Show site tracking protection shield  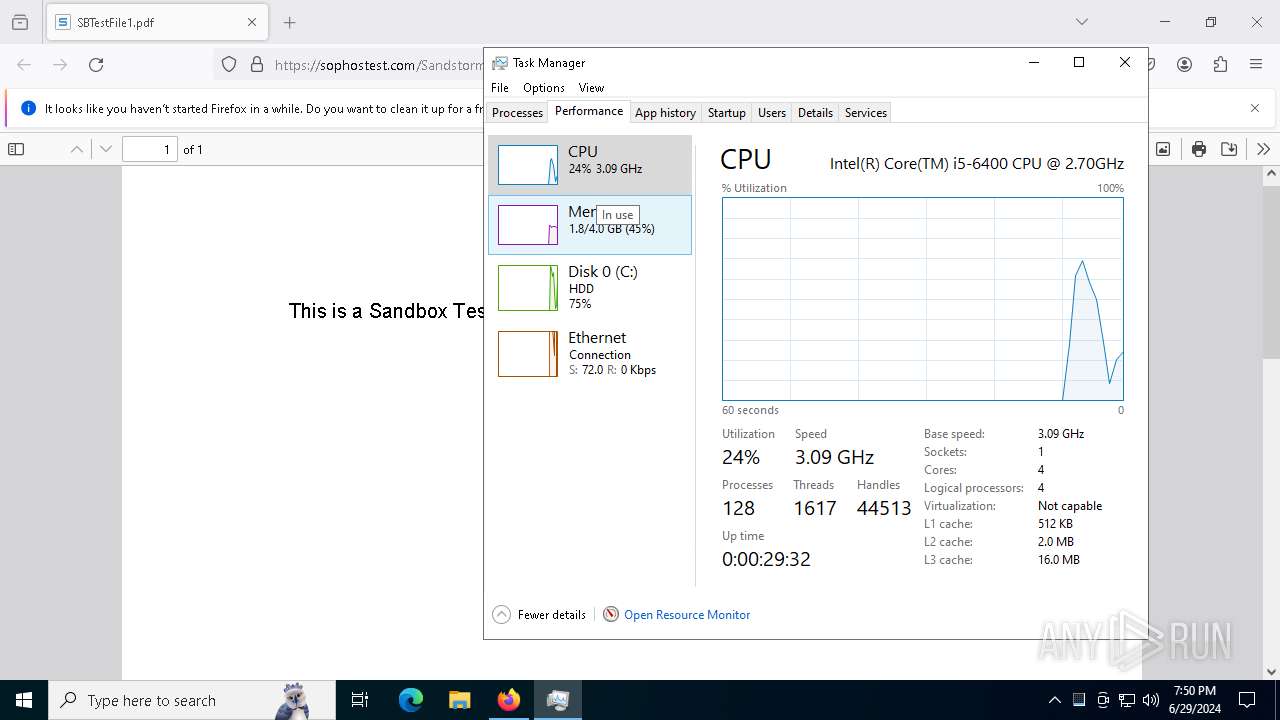(x=229, y=65)
